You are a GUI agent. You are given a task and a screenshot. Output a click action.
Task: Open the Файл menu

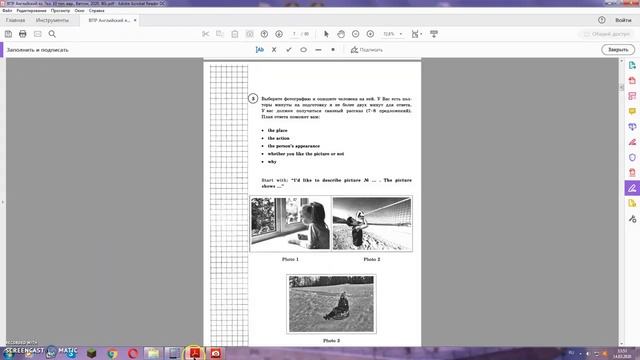point(7,11)
